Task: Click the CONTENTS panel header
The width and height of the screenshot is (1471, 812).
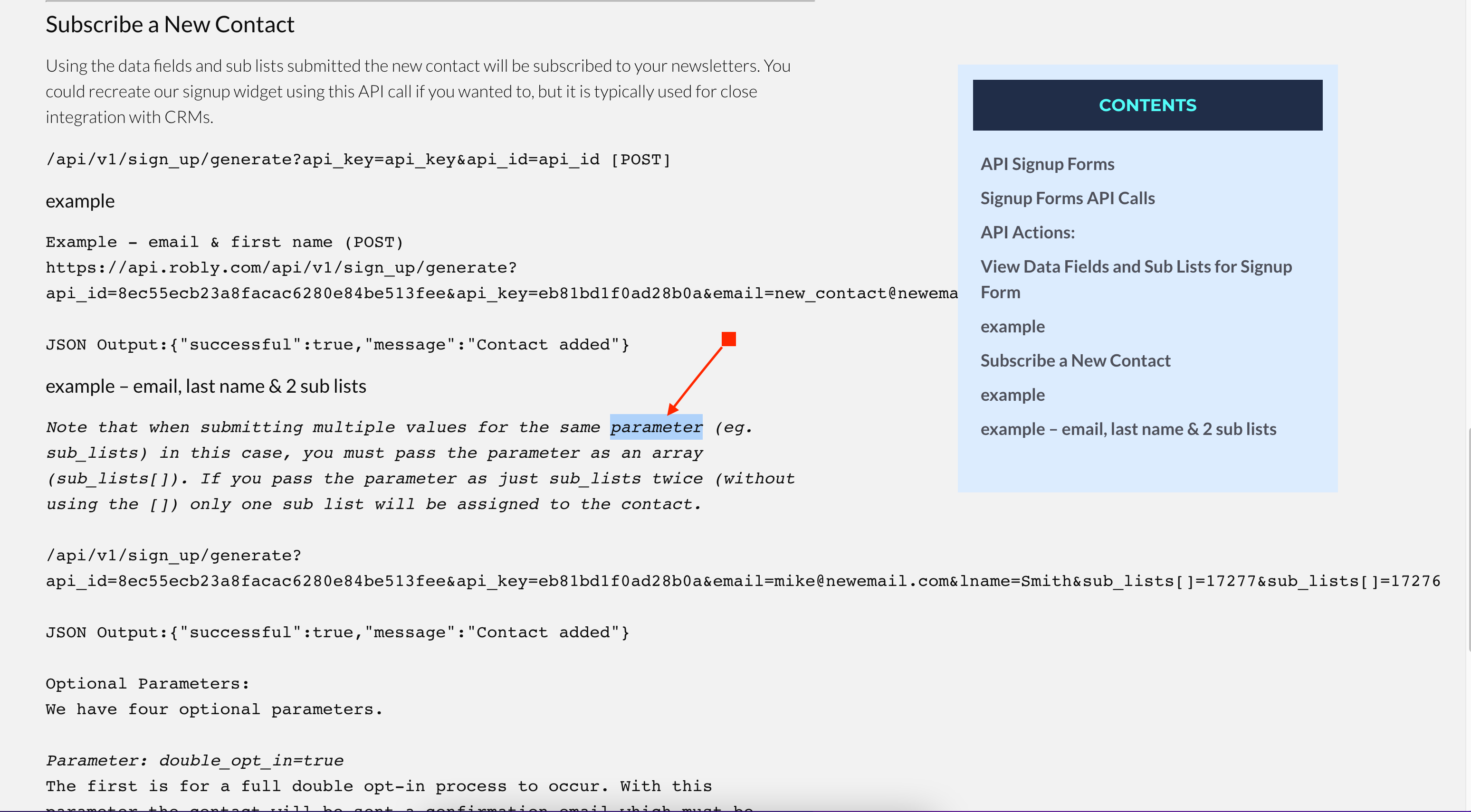Action: 1147,105
